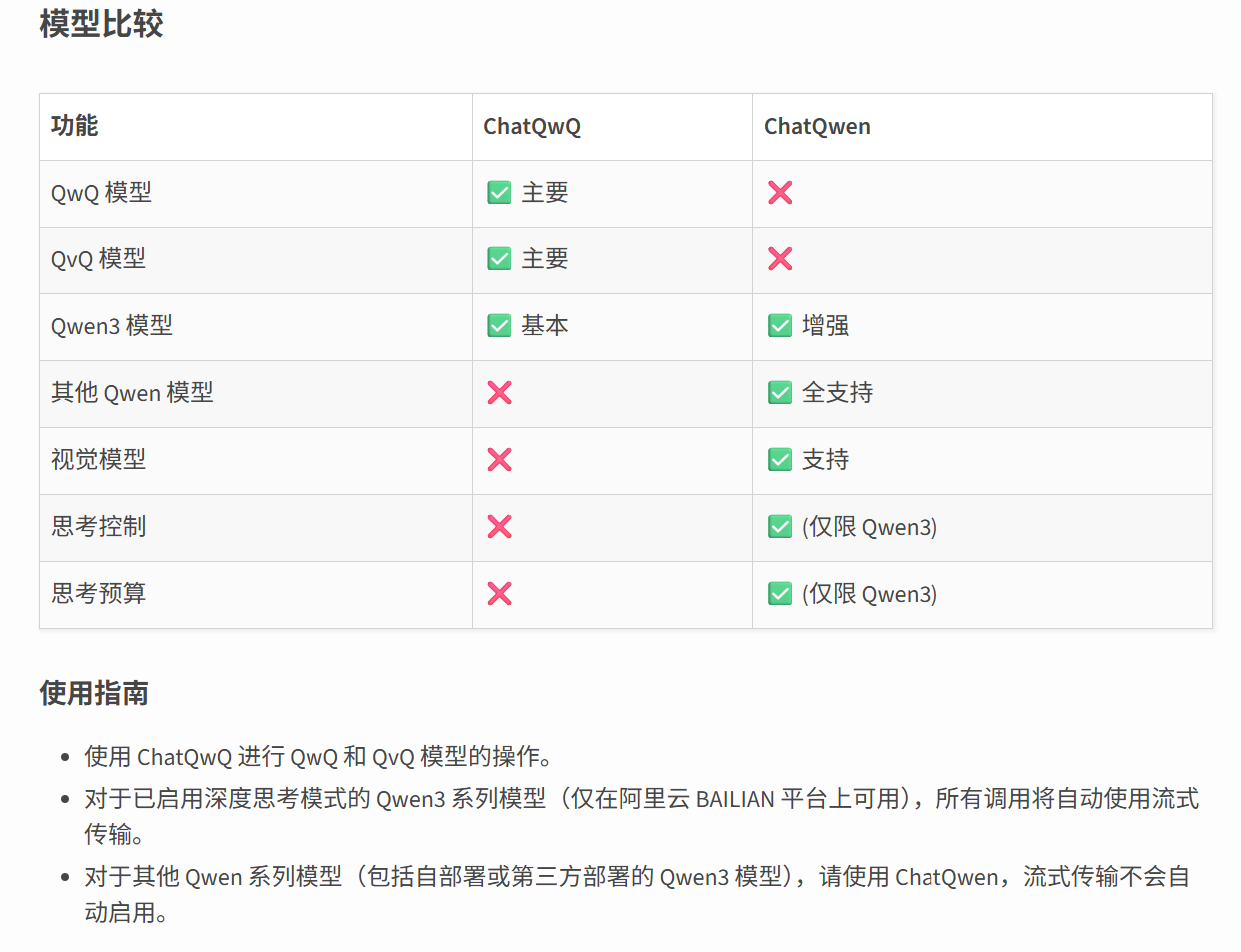Click the red cross in the 思考控制 row

pos(499,527)
